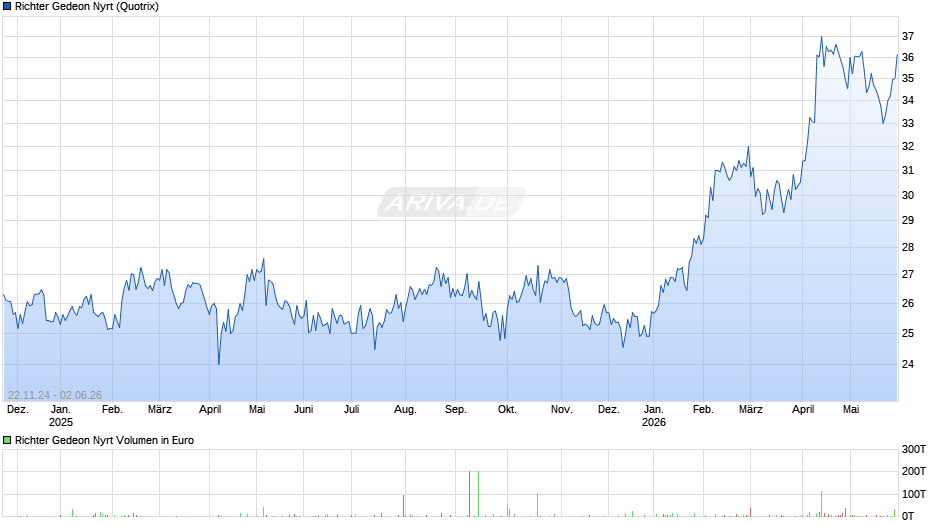Image resolution: width=940 pixels, height=526 pixels.
Task: Click the 'Richter Gedeon Nyrt Volumen in Euro' label
Action: tap(104, 440)
